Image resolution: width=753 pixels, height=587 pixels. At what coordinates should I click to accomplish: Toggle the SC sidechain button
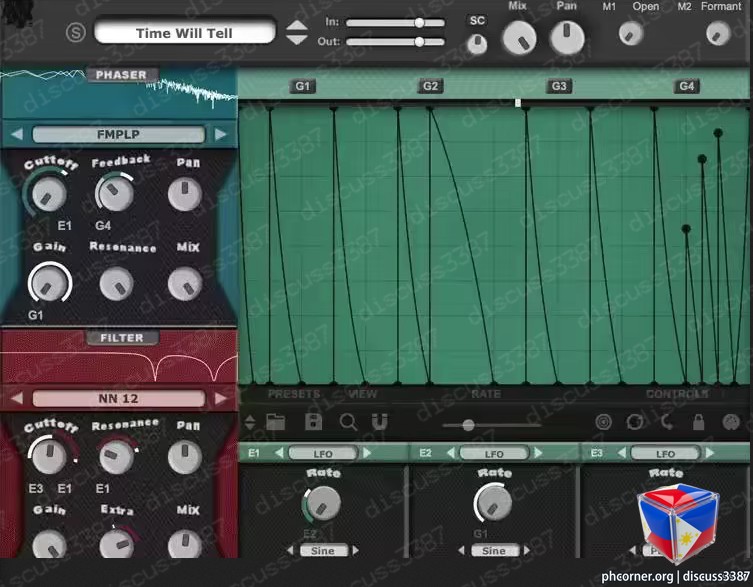(477, 20)
